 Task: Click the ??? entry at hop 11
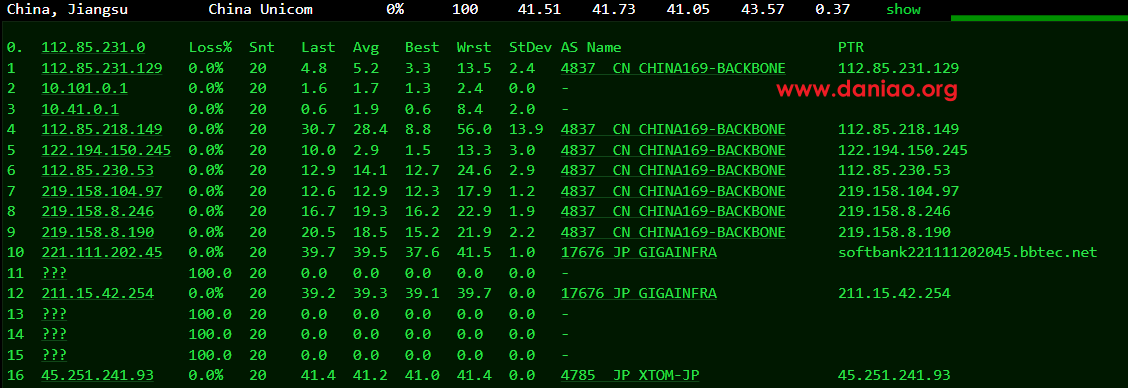[50, 274]
